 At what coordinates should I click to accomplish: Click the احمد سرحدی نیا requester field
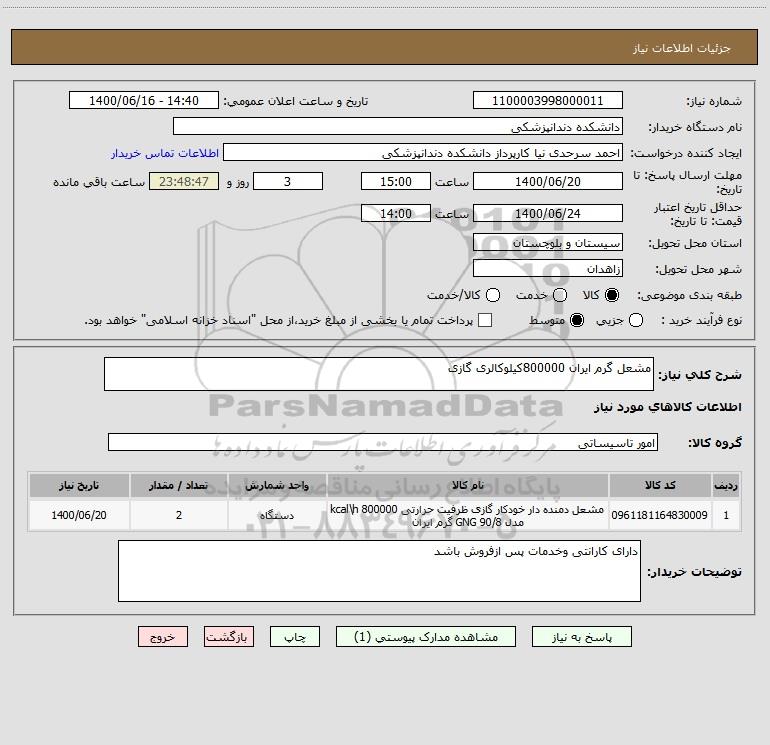(x=423, y=153)
